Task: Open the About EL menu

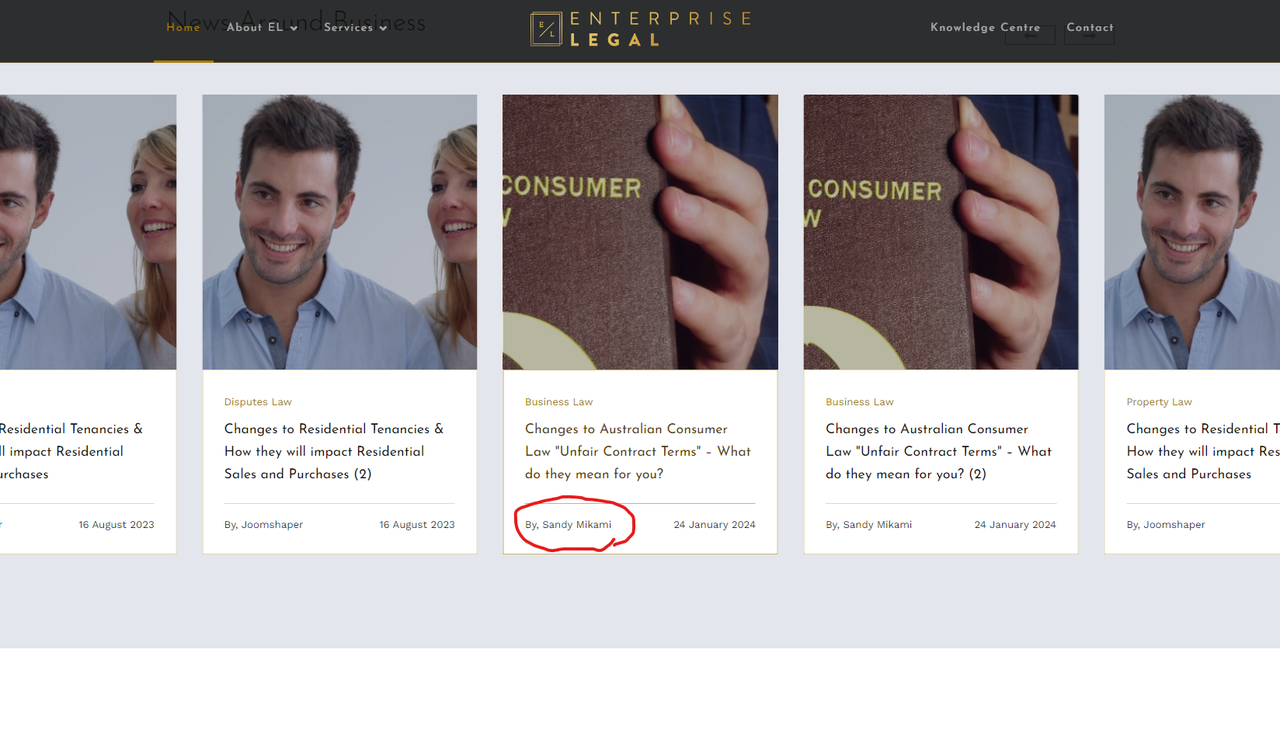Action: [x=255, y=28]
